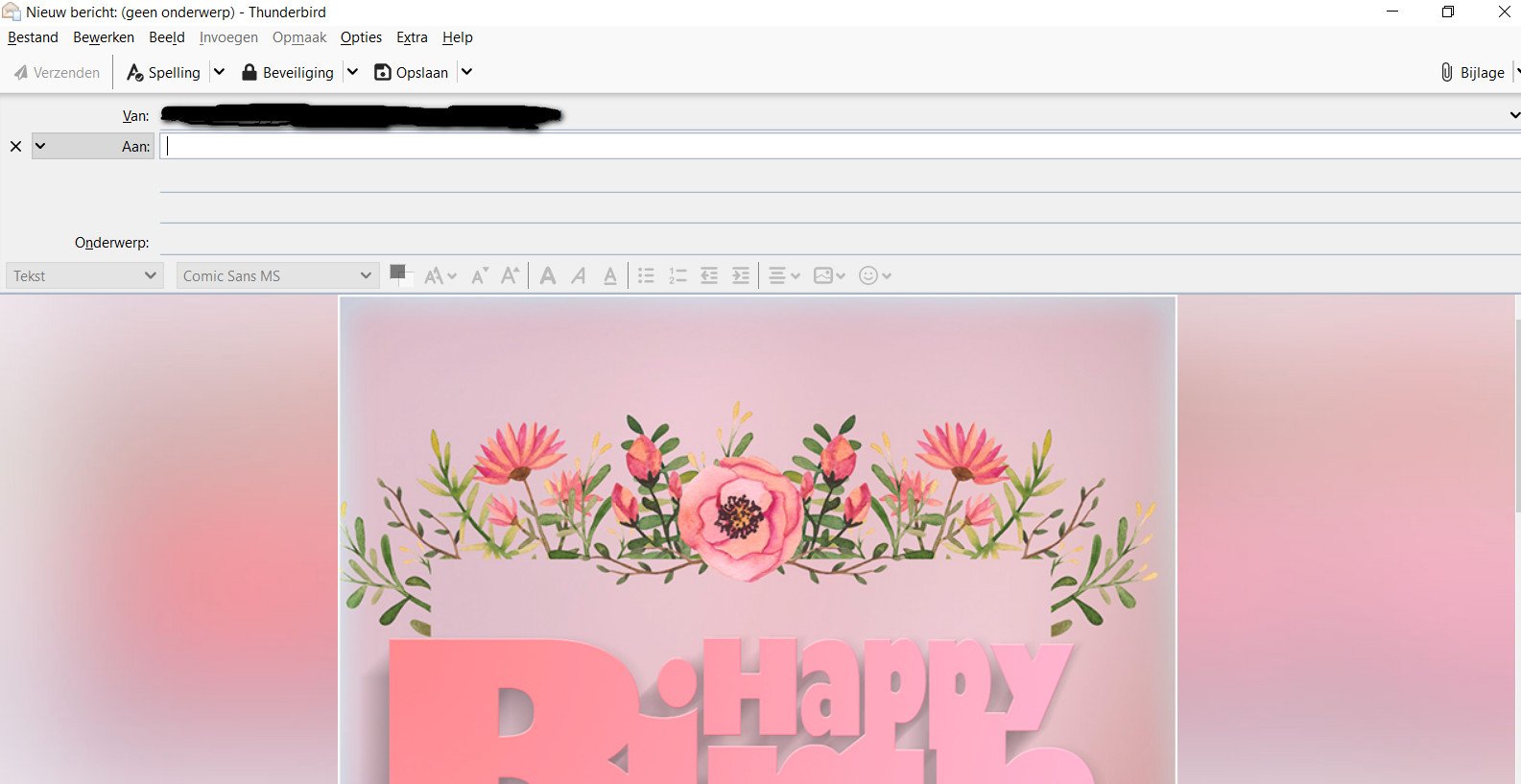
Task: Open the Opties menu
Action: (361, 37)
